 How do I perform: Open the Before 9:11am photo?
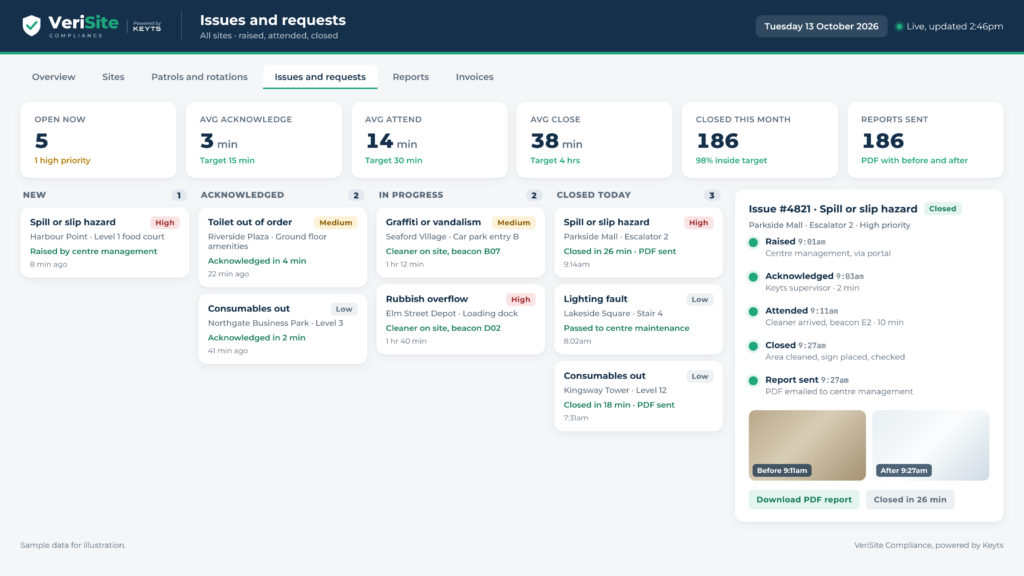(x=807, y=445)
